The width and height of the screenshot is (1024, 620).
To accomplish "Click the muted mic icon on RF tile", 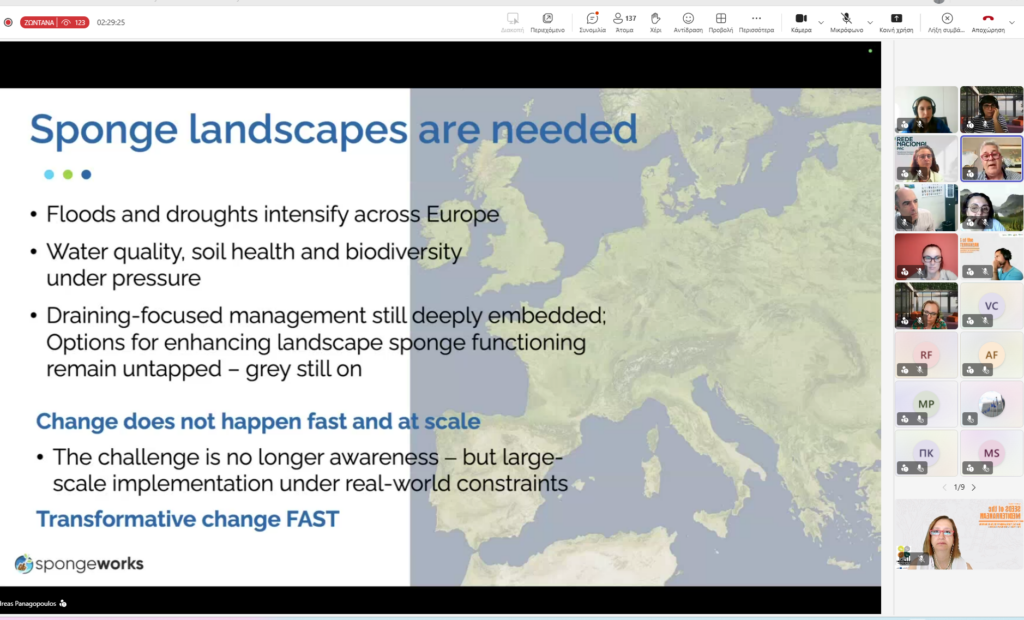I will 920,370.
